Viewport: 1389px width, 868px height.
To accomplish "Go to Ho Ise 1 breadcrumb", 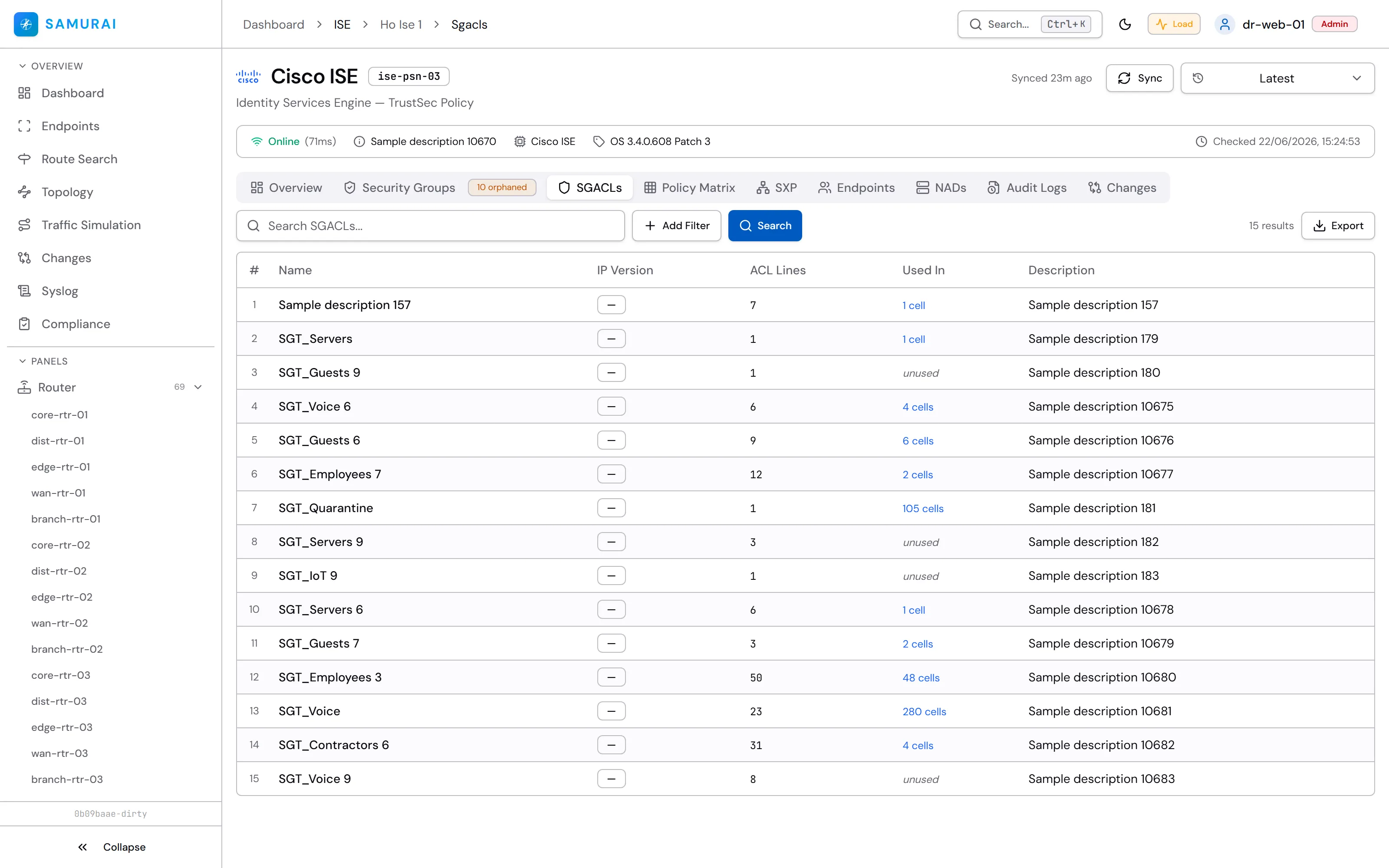I will point(401,25).
